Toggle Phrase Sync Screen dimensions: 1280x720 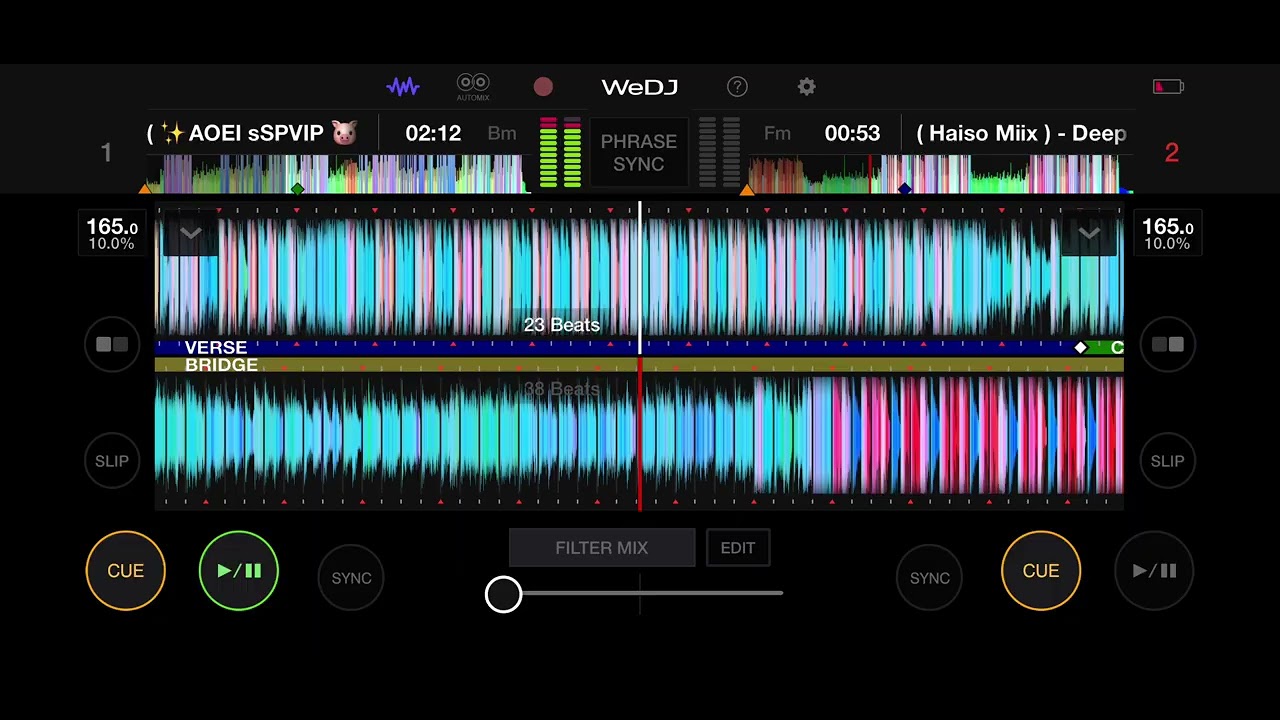639,153
